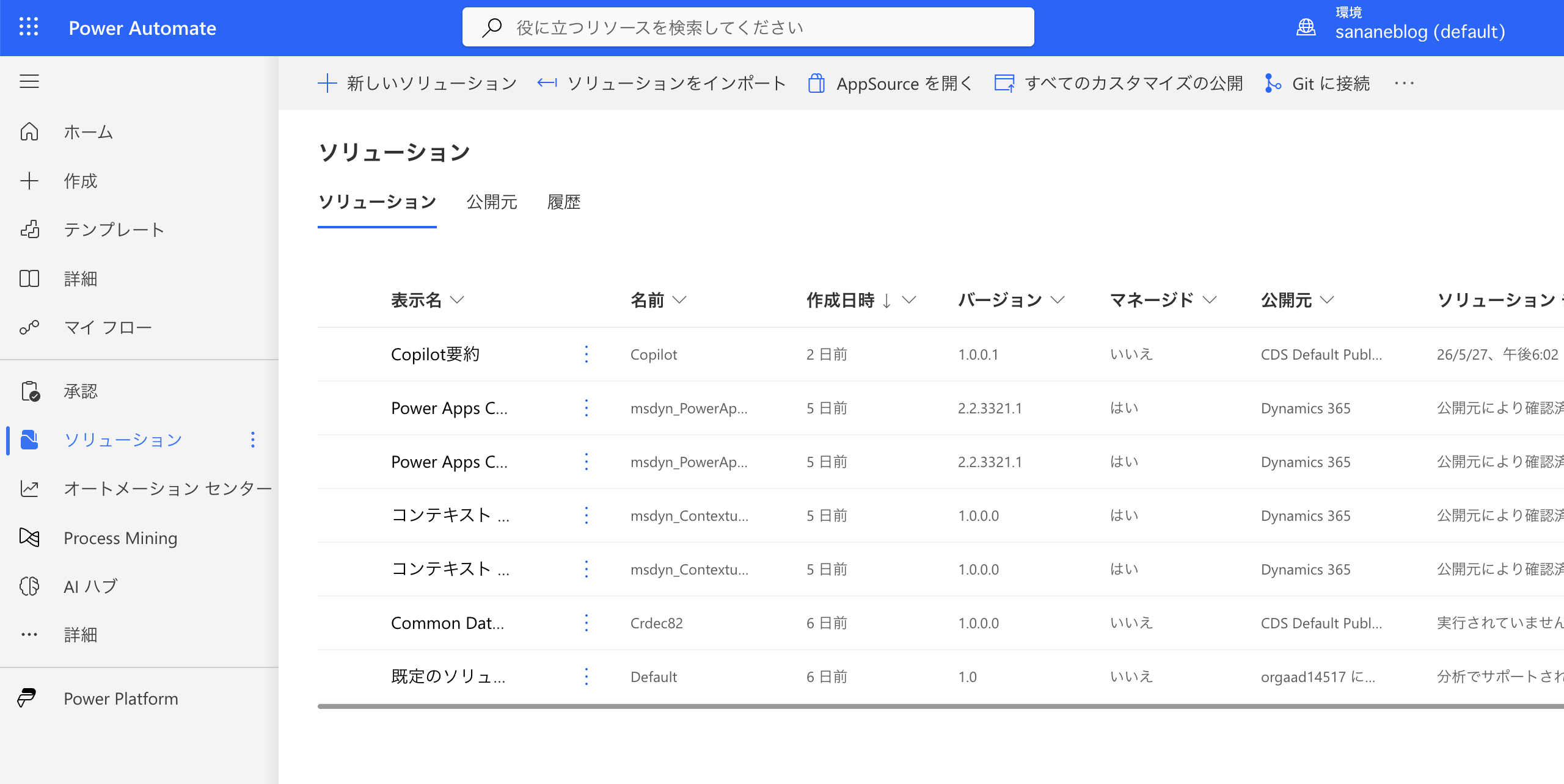1564x784 pixels.
Task: Click version cell 1.0.0.1
Action: pos(978,354)
